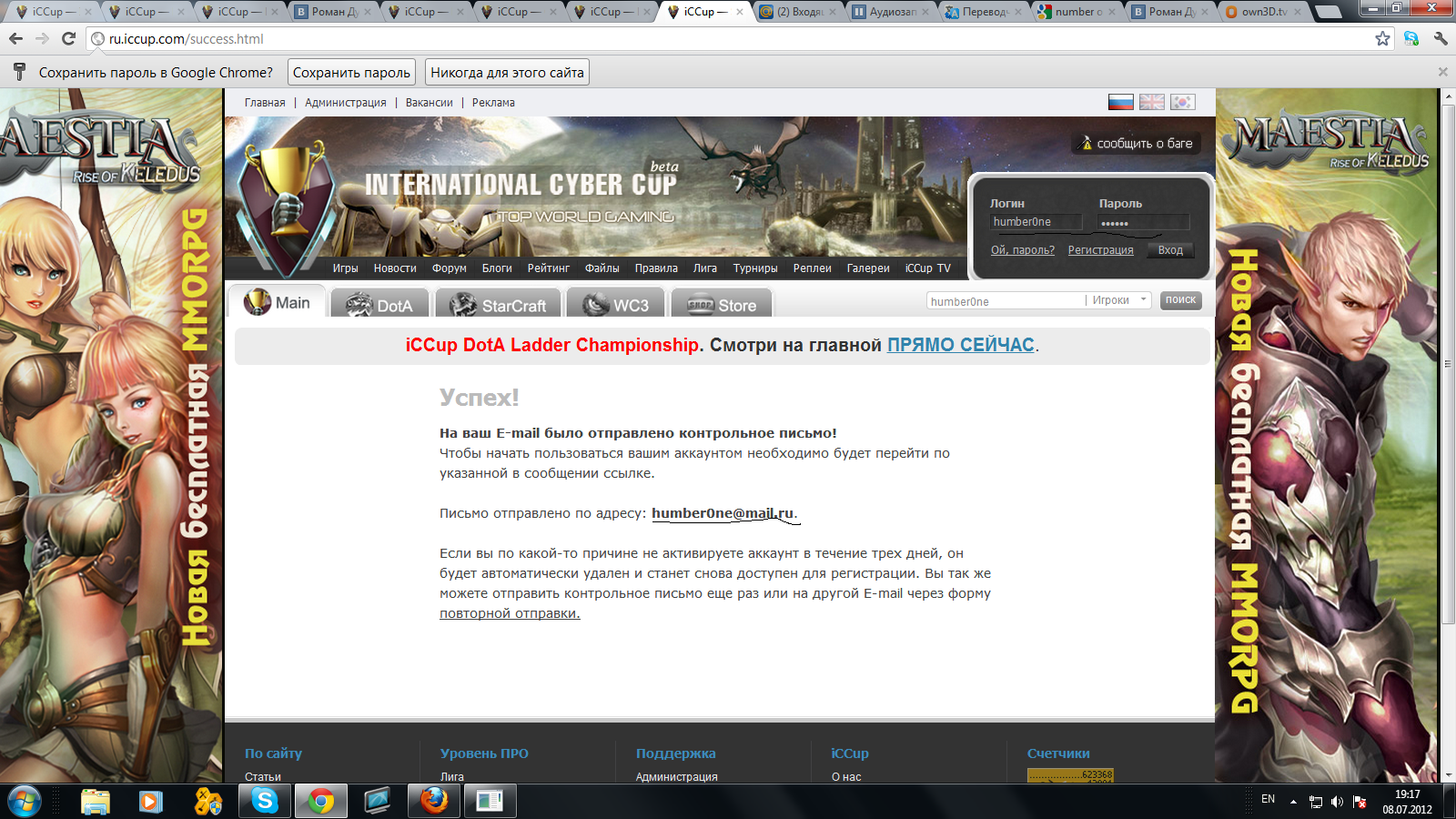The width and height of the screenshot is (1456, 819).
Task: Open Skype from the taskbar
Action: pyautogui.click(x=265, y=801)
